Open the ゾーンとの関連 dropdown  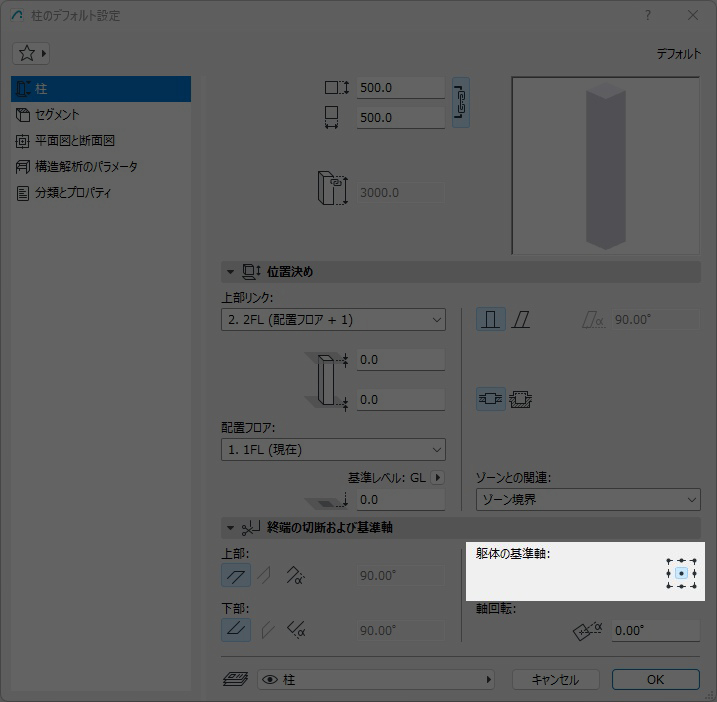588,499
